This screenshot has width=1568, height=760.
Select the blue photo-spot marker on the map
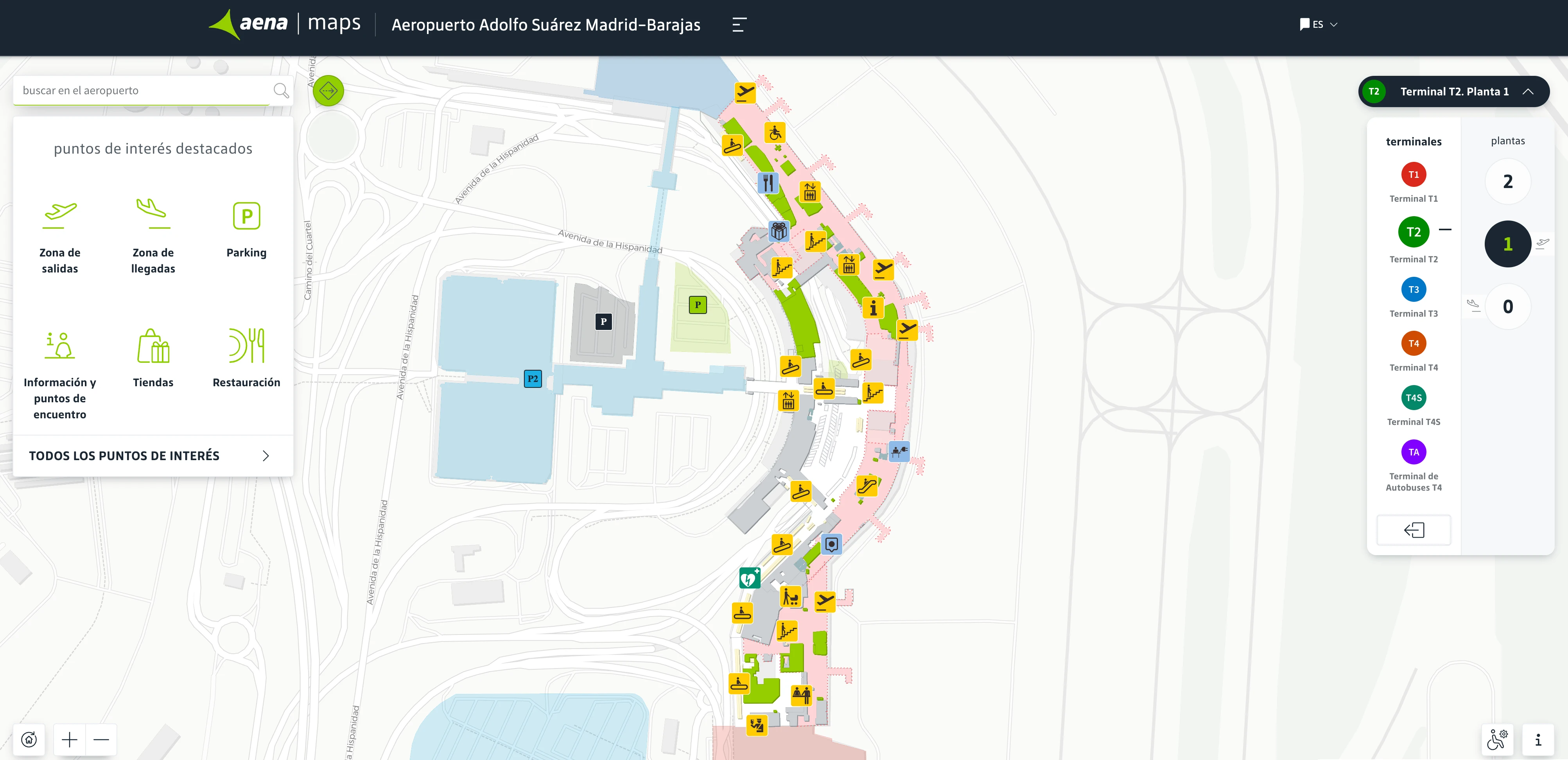click(x=831, y=545)
